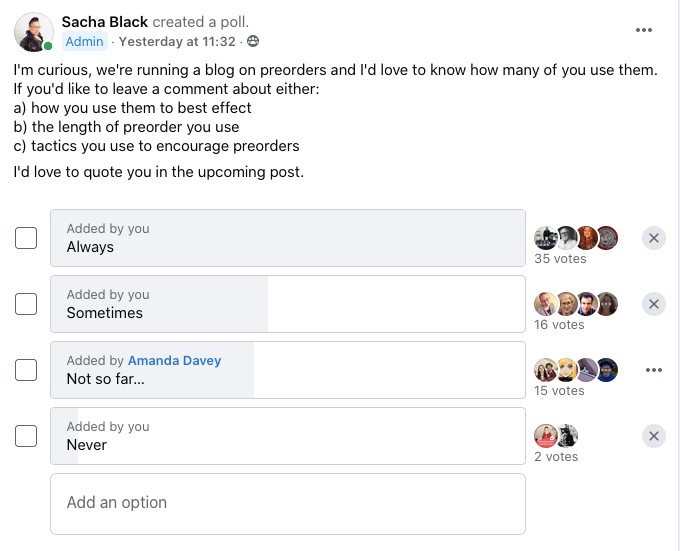Show the 16 votes voter list
Image resolution: width=680 pixels, height=551 pixels.
coord(559,325)
